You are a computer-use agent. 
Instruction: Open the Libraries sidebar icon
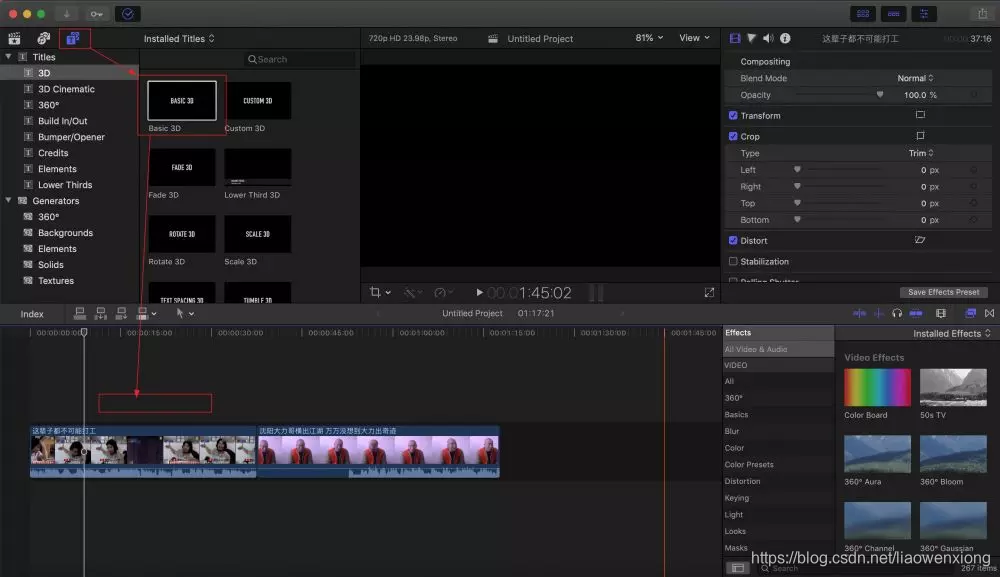click(x=14, y=38)
